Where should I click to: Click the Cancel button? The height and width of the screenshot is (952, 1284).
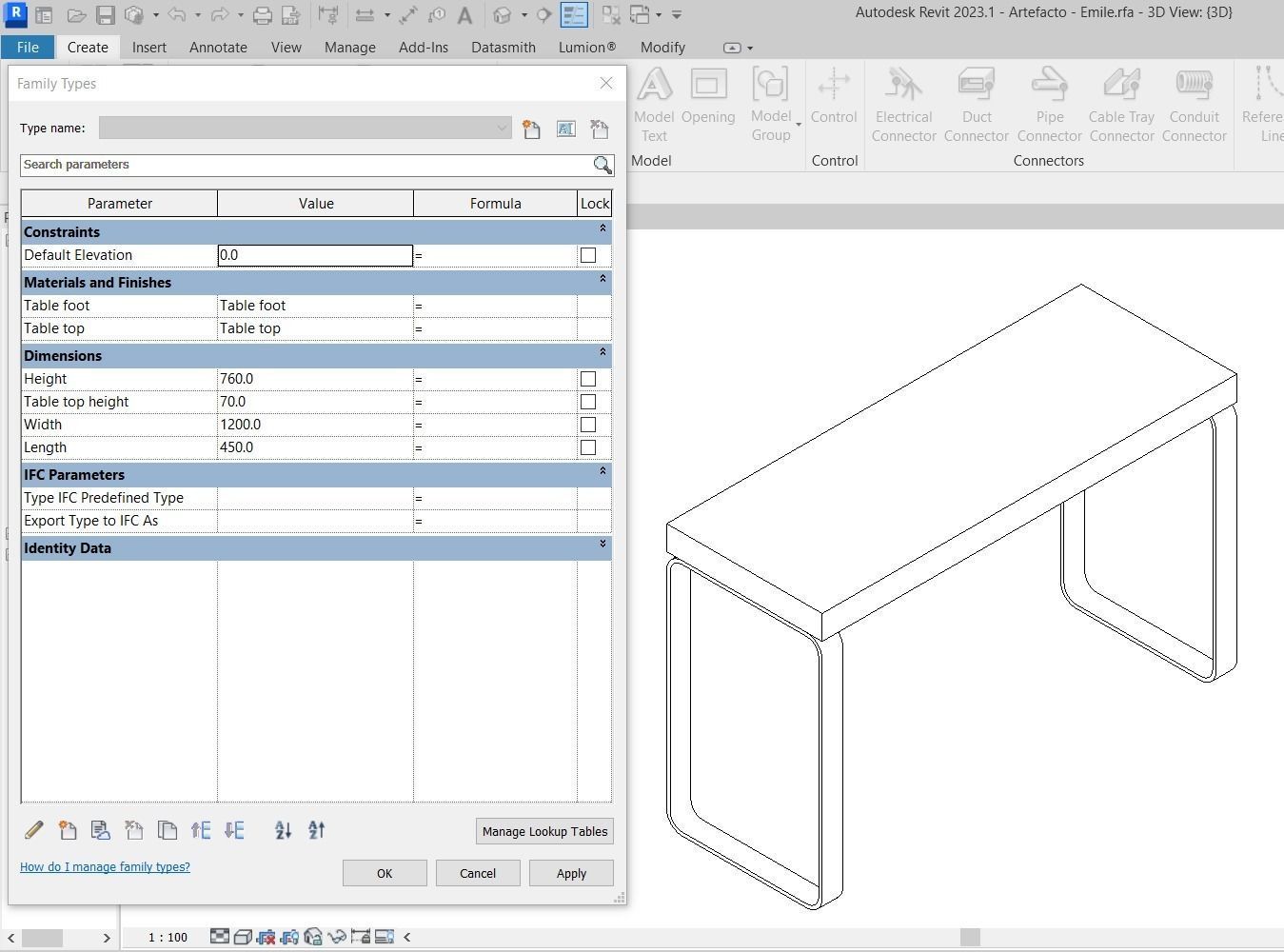(x=478, y=873)
